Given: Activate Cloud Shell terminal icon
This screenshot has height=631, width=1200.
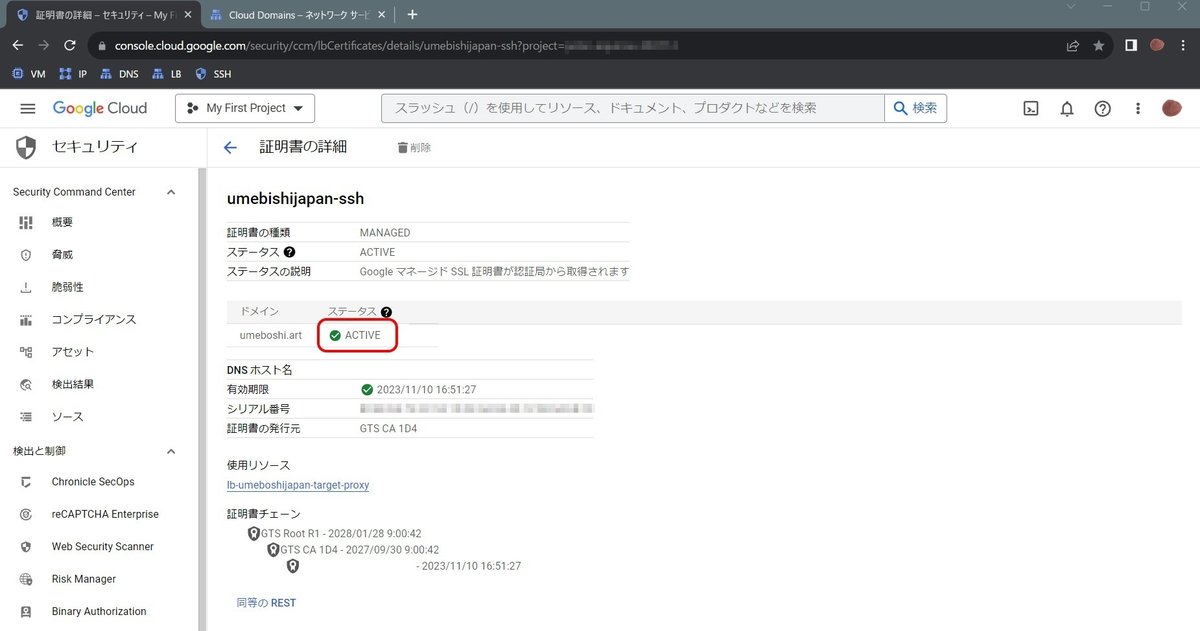Looking at the screenshot, I should (1031, 109).
